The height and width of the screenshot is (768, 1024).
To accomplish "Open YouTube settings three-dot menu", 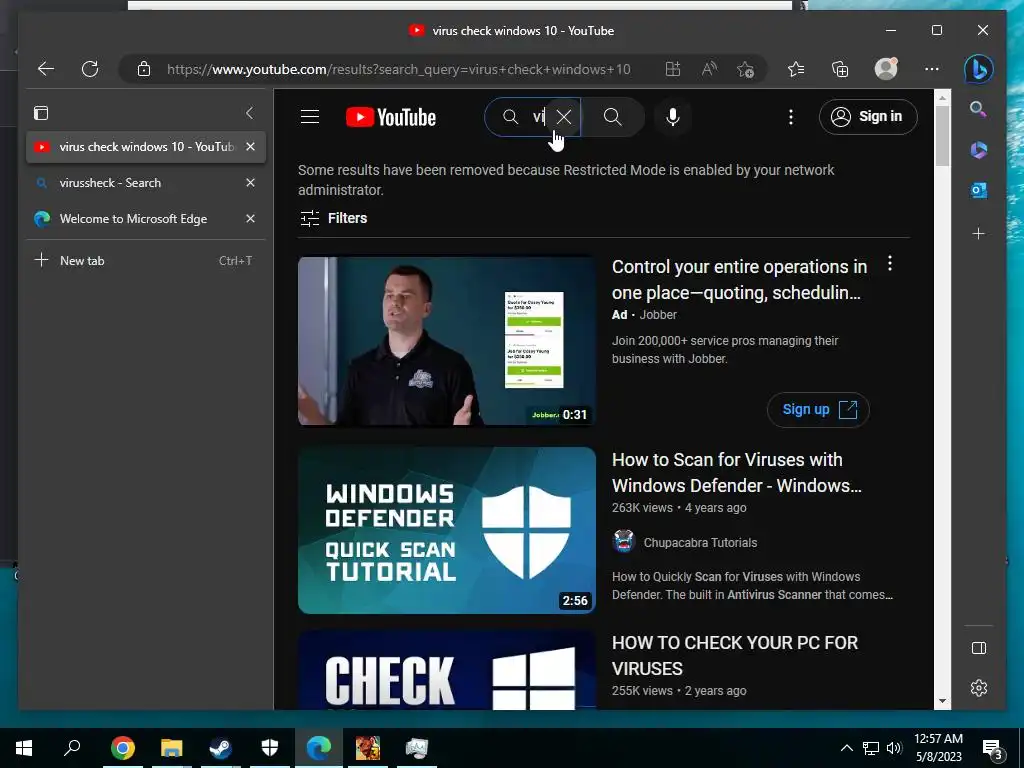I will (x=791, y=117).
